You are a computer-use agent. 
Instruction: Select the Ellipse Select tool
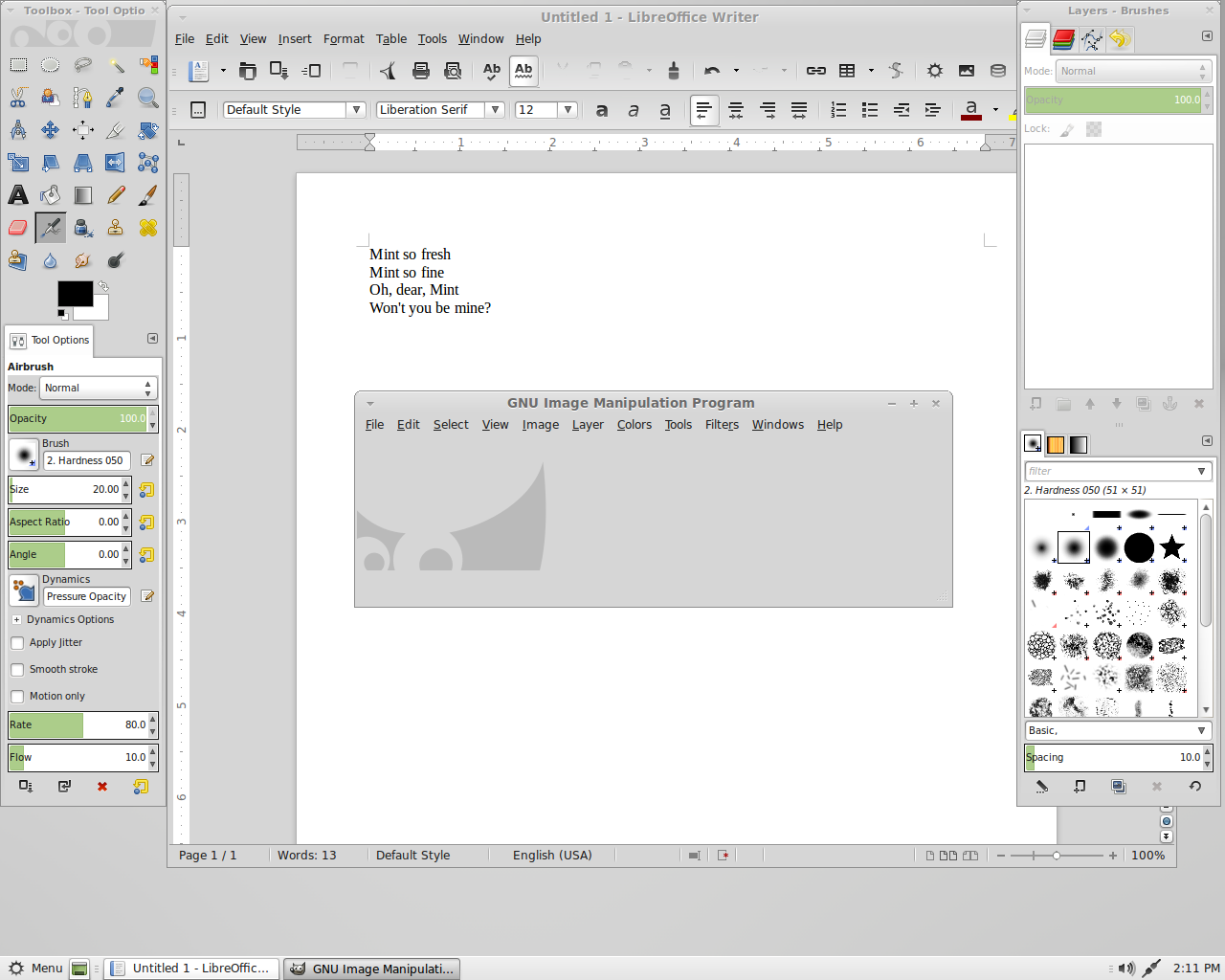tap(51, 65)
